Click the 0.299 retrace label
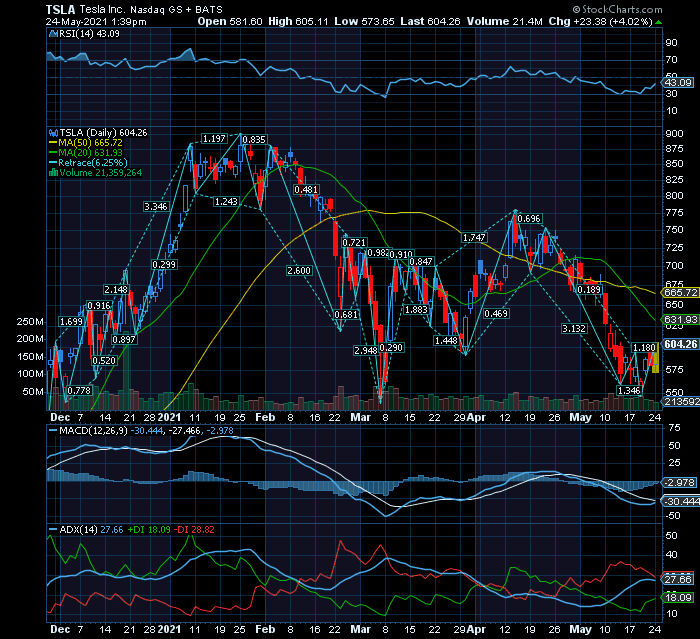 [x=164, y=264]
